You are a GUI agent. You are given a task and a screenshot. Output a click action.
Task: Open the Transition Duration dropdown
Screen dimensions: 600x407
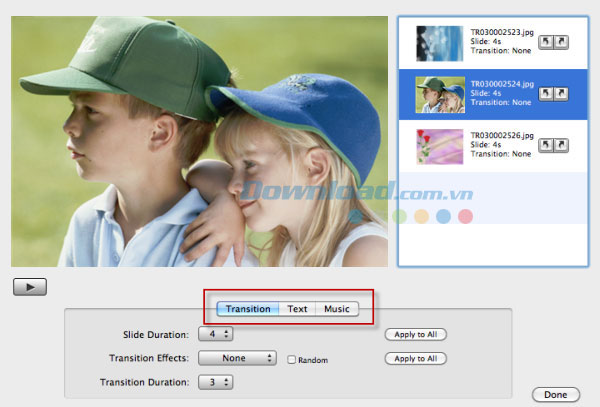[215, 382]
